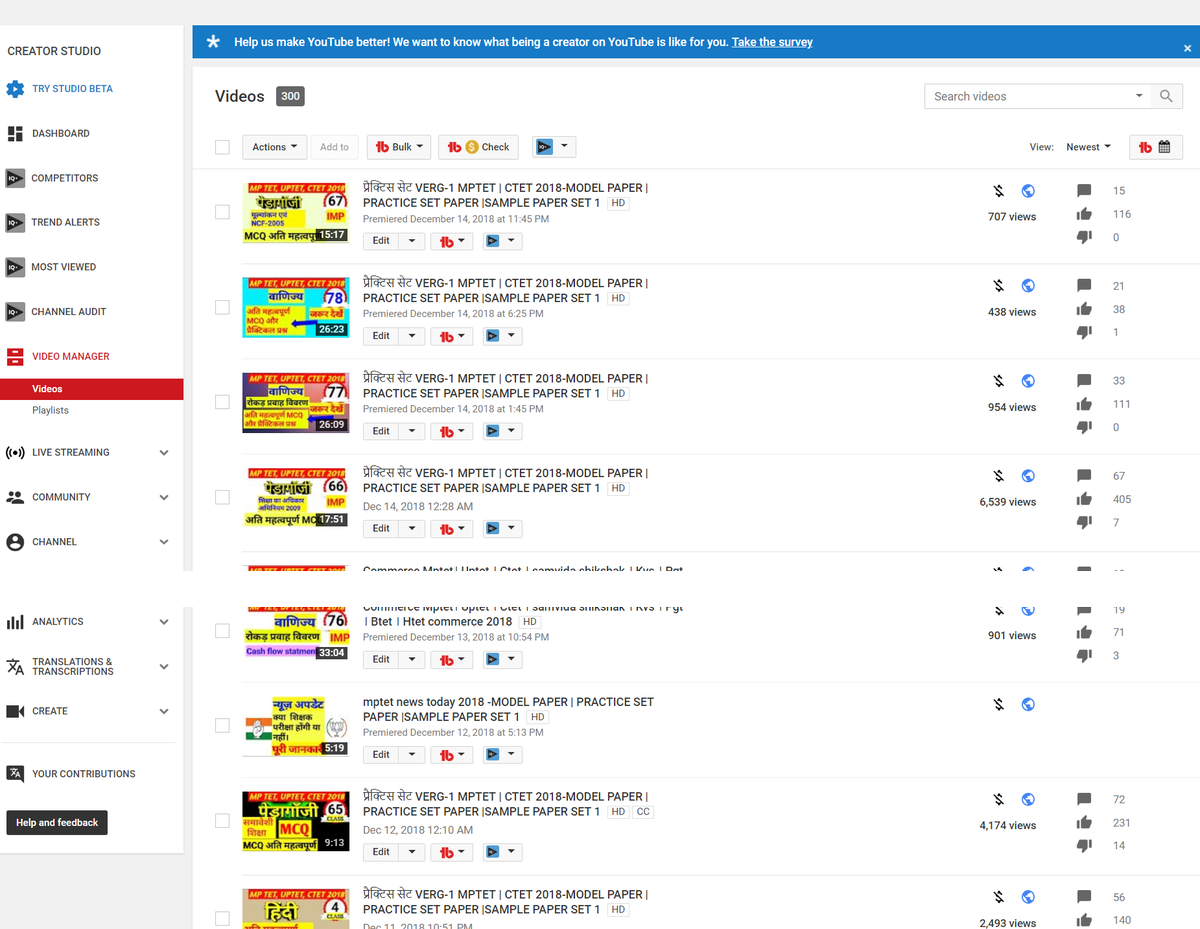The width and height of the screenshot is (1200, 929).
Task: Click the Community people icon
Action: [x=15, y=497]
